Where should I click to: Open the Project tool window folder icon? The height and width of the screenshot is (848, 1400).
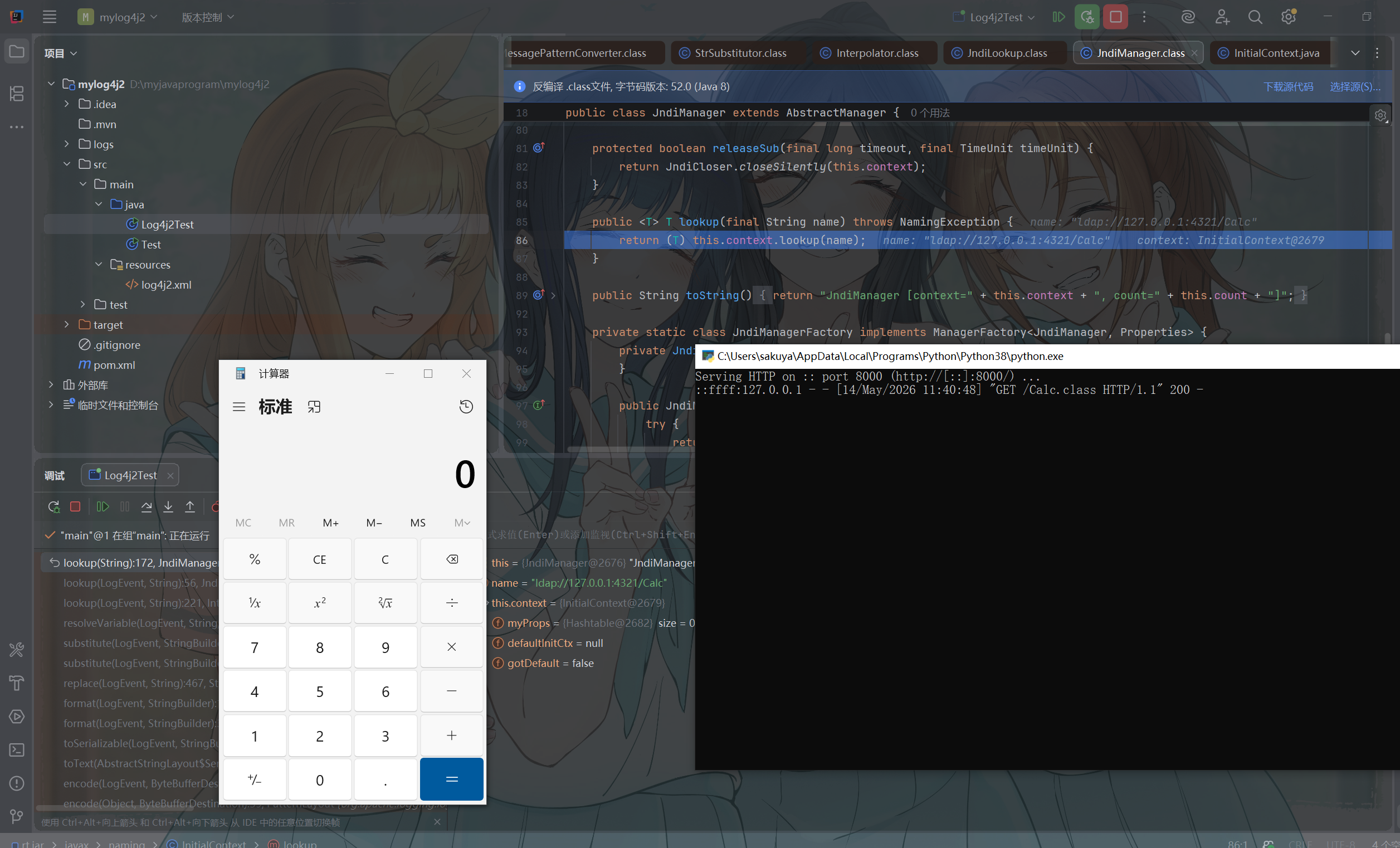(17, 52)
